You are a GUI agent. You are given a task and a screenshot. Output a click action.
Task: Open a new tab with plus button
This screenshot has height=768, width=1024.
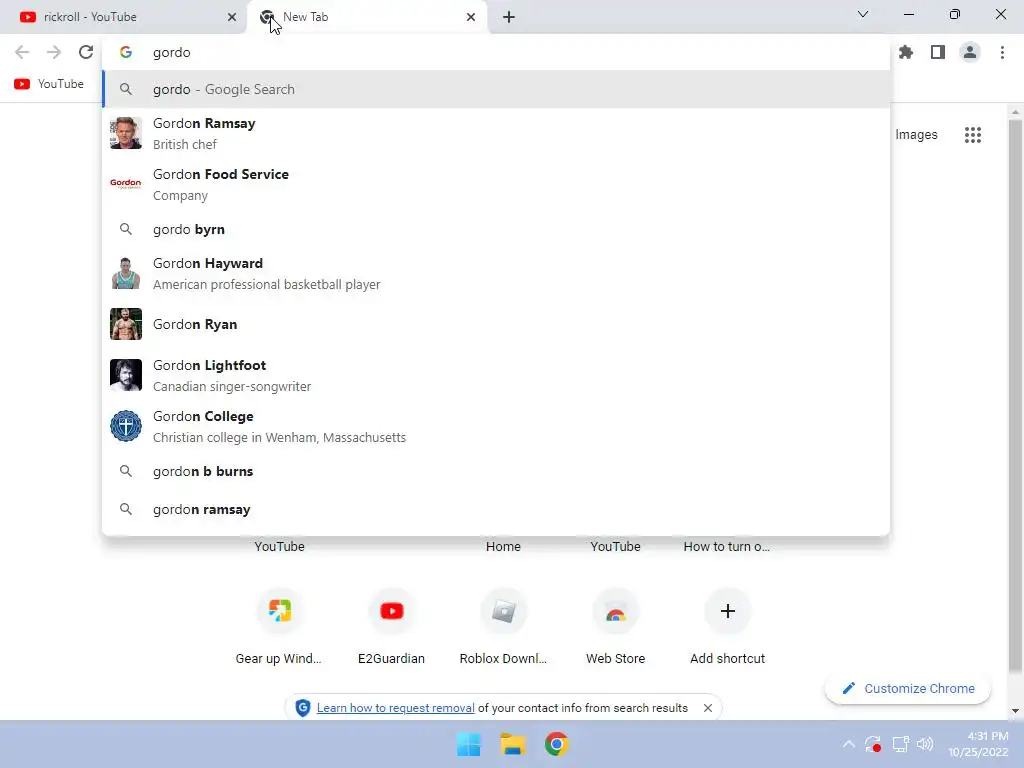pos(509,17)
